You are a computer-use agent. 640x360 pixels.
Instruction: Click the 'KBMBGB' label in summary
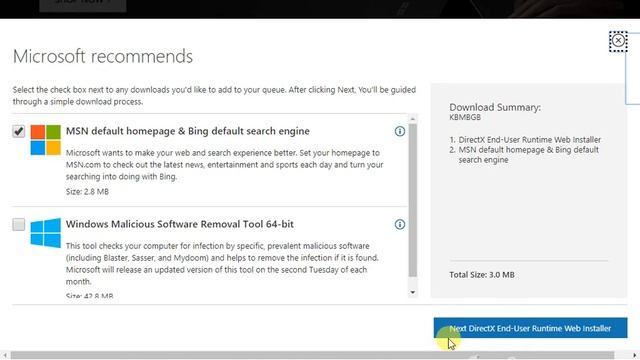465,118
